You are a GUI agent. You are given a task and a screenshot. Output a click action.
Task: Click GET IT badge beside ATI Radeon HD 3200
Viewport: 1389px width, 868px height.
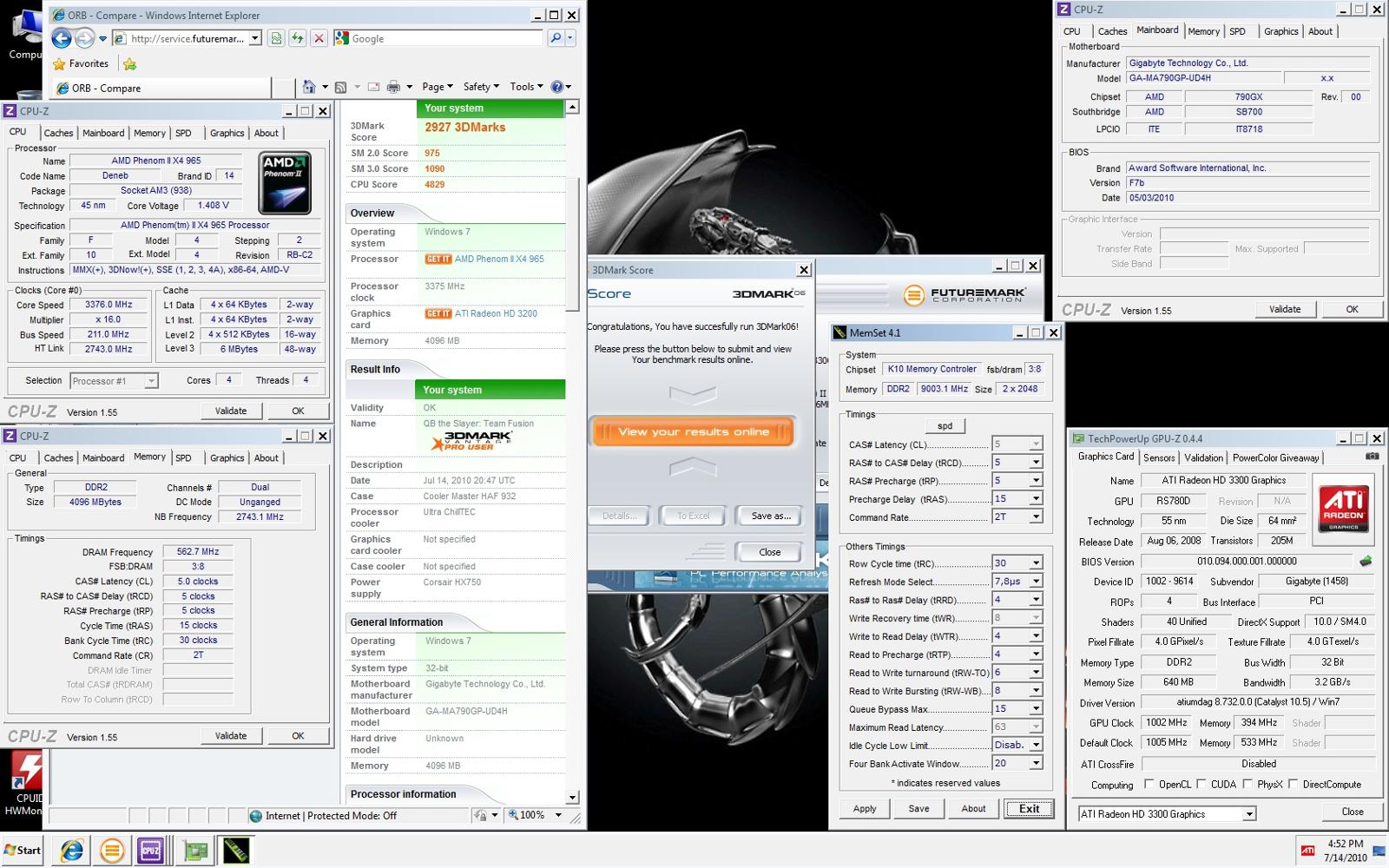pyautogui.click(x=438, y=313)
